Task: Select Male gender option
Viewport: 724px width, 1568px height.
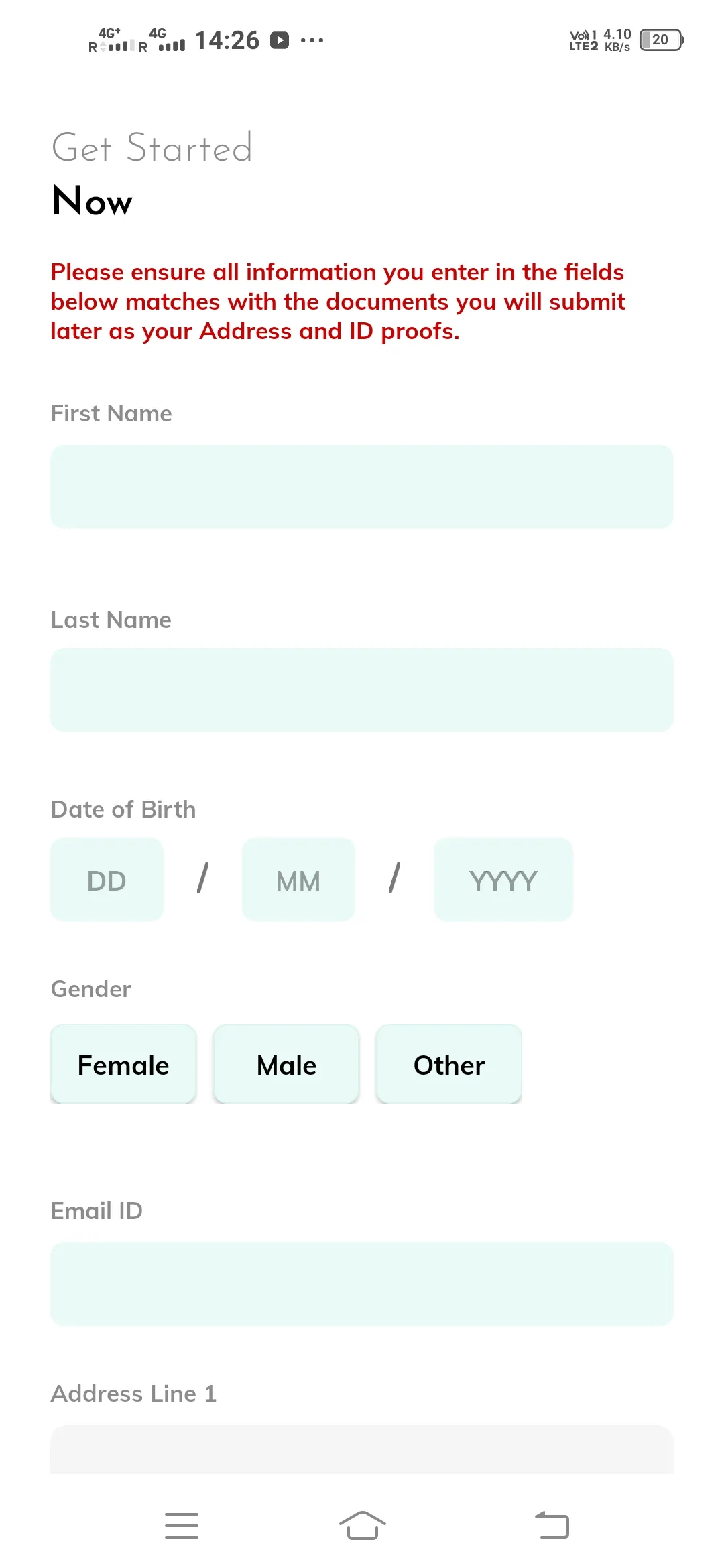Action: [286, 1064]
